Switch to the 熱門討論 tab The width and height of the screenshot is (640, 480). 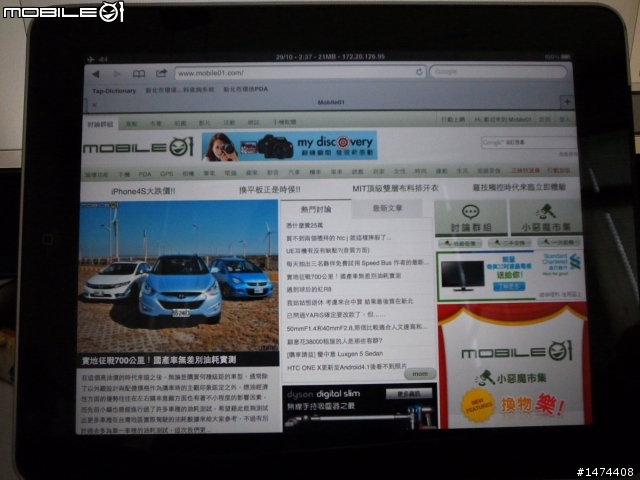(316, 209)
